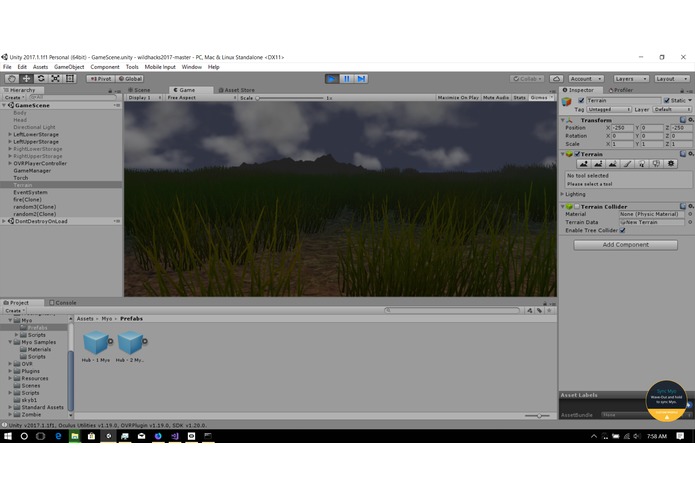The height and width of the screenshot is (494, 695).
Task: Open the Mobile Input menu
Action: (x=160, y=67)
